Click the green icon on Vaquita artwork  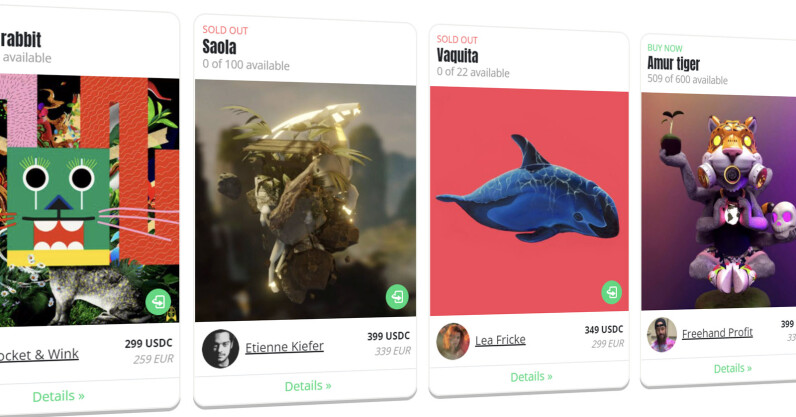pyautogui.click(x=612, y=292)
